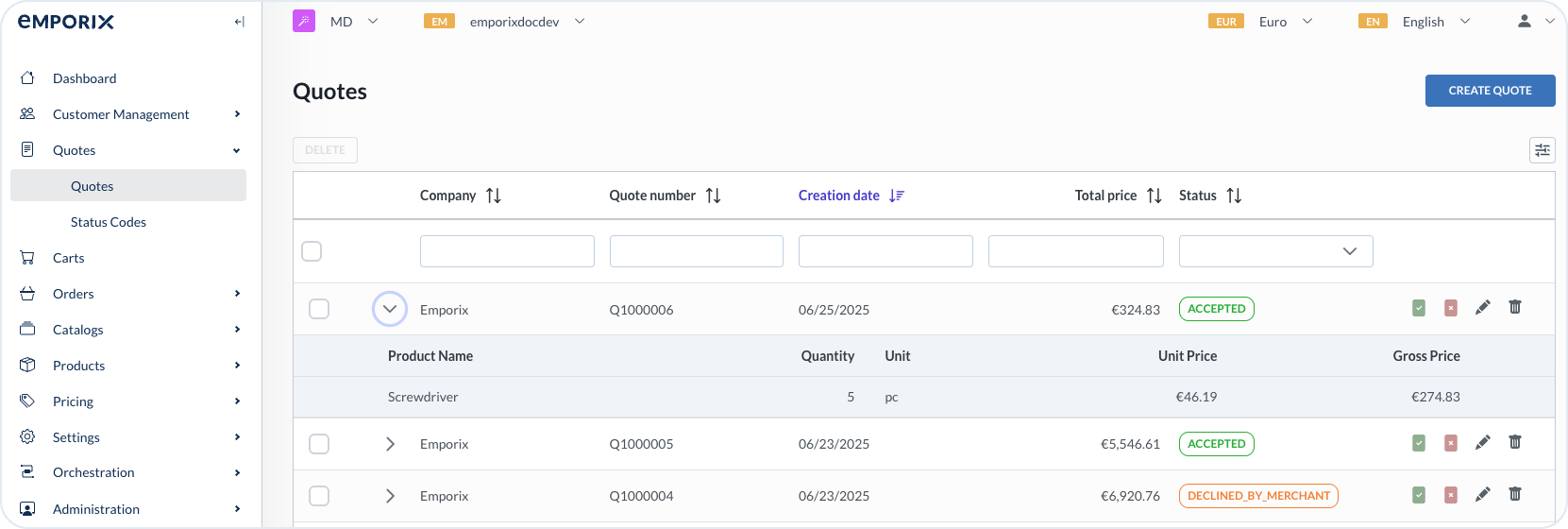Screen dimensions: 1568x529
Task: Expand quote Q1000005 details
Action: pyautogui.click(x=390, y=444)
